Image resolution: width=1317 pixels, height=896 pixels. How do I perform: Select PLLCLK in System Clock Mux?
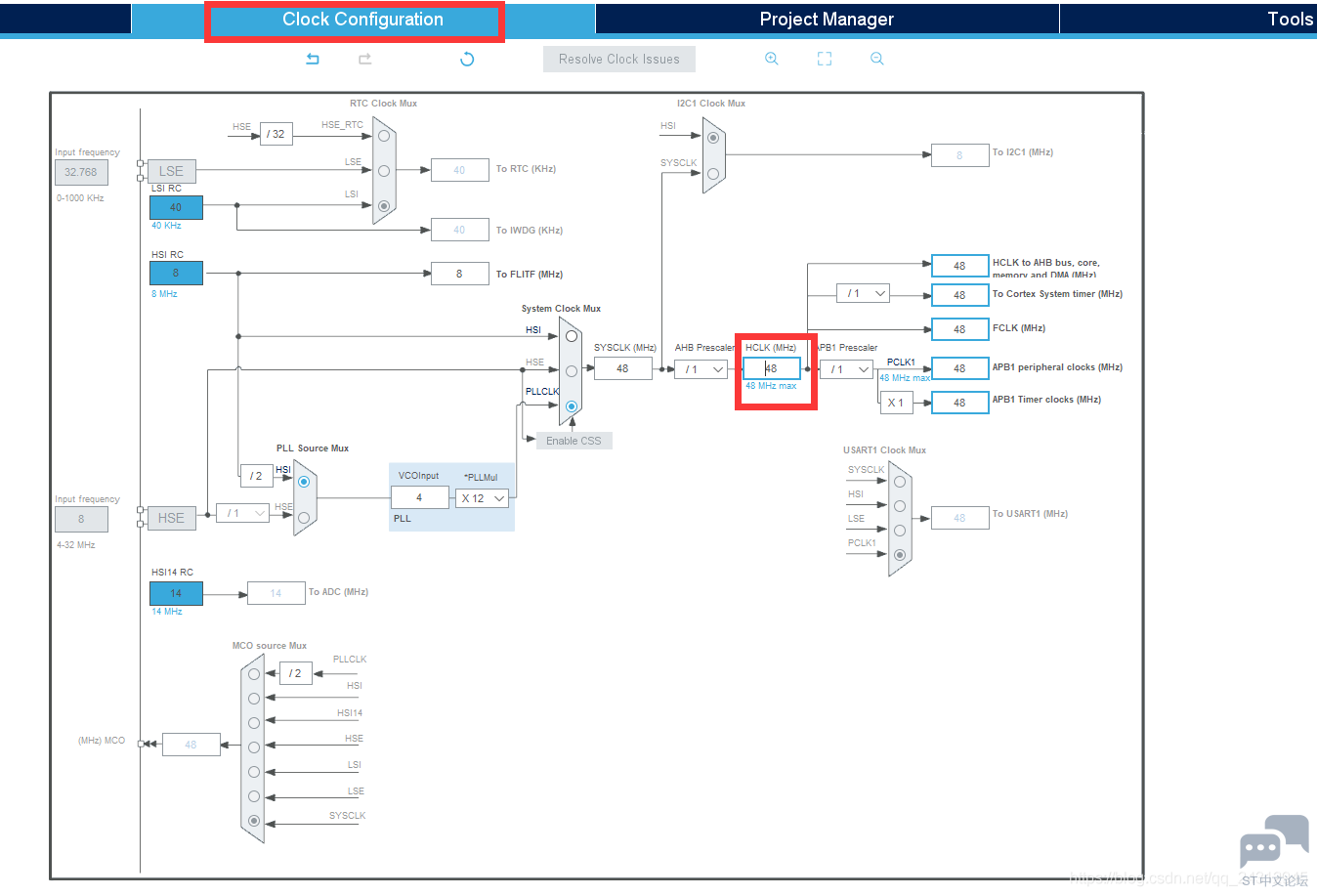[x=572, y=405]
